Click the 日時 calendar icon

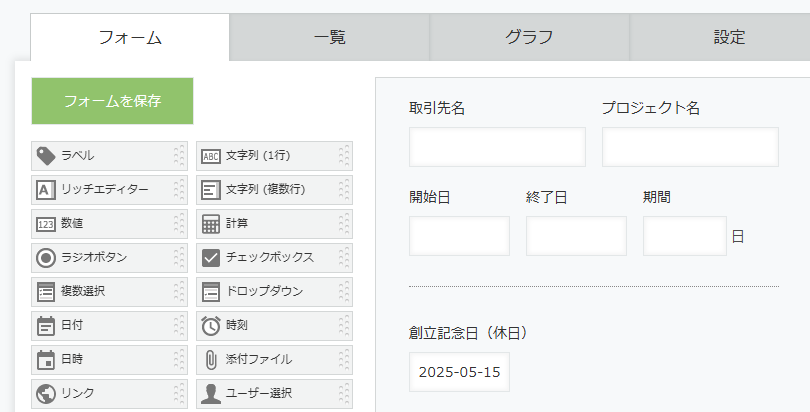point(45,360)
